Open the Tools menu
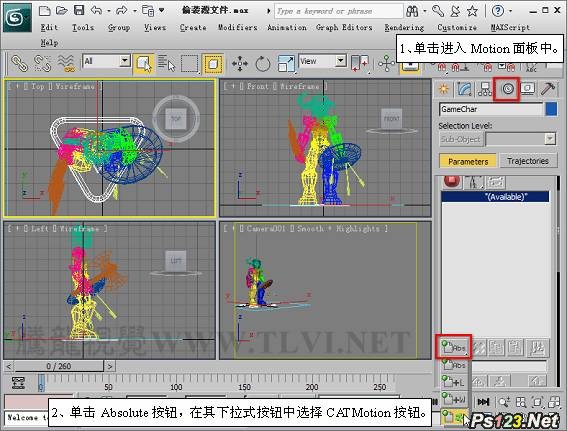The image size is (567, 431). [x=83, y=27]
